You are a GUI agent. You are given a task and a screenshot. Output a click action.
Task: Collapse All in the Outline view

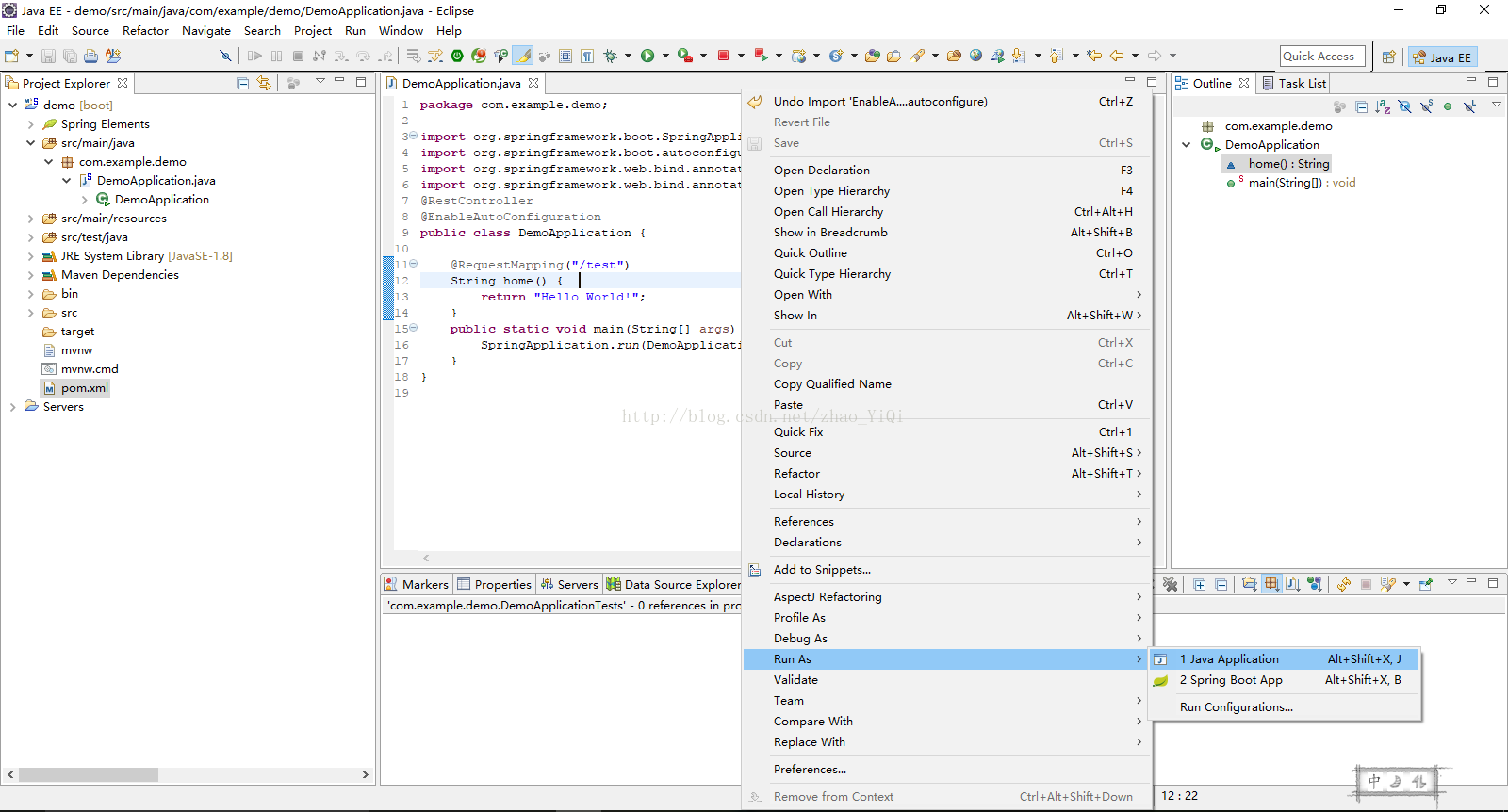[1361, 106]
